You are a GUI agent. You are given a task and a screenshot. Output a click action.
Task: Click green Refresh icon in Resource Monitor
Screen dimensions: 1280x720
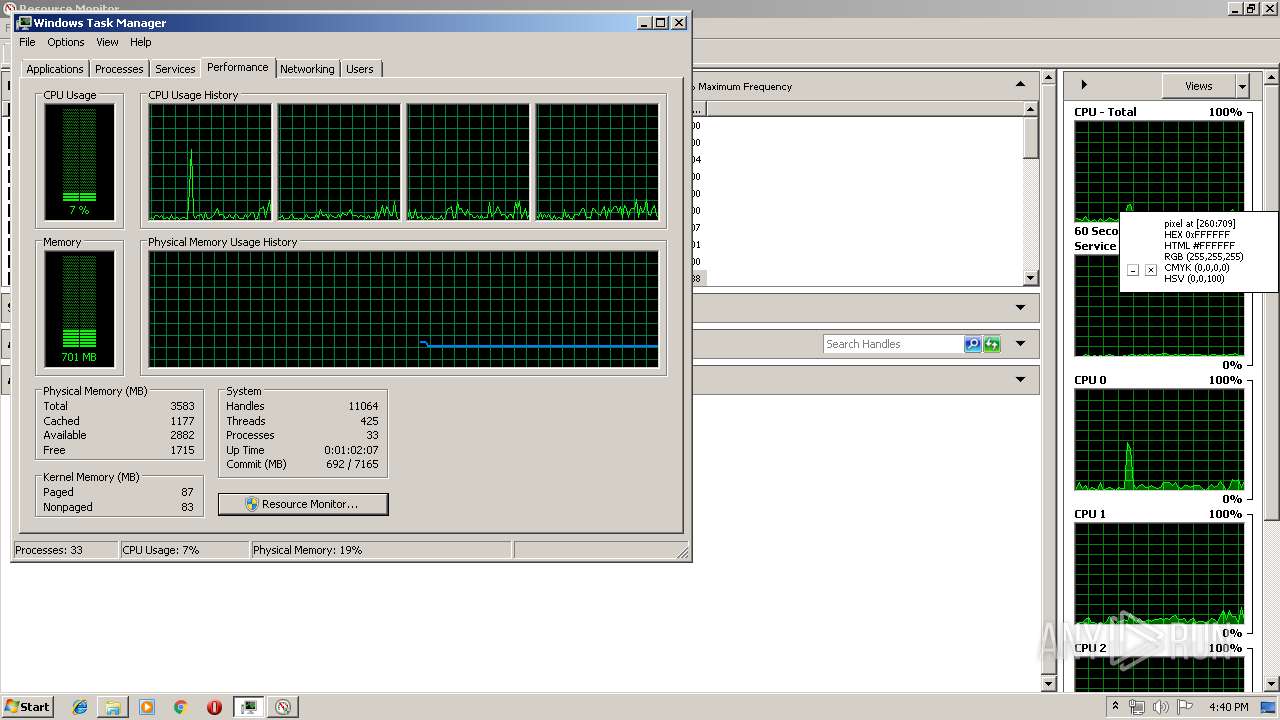point(992,344)
